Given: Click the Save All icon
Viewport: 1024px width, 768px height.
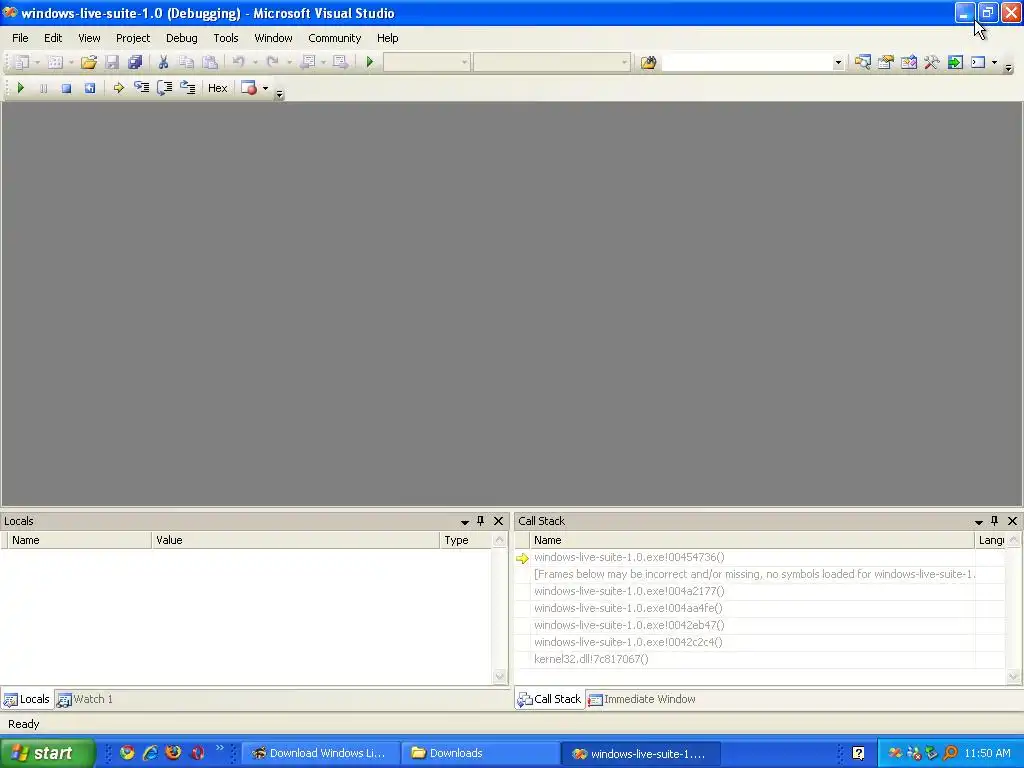Looking at the screenshot, I should (x=135, y=62).
